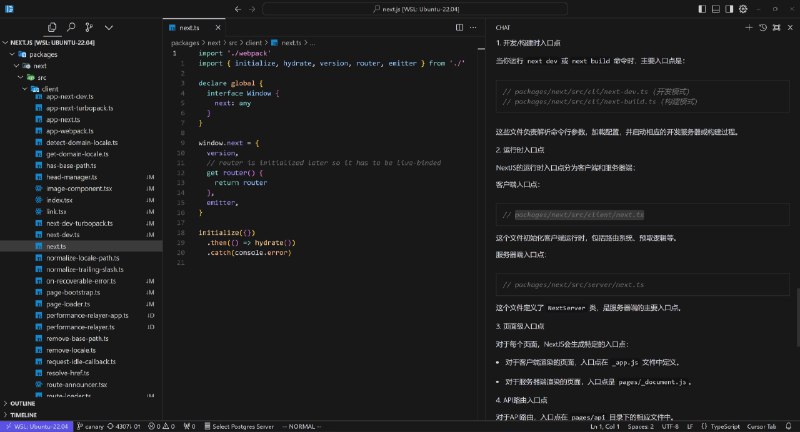The width and height of the screenshot is (800, 432).
Task: Select the next.ts editor tab
Action: pos(195,28)
